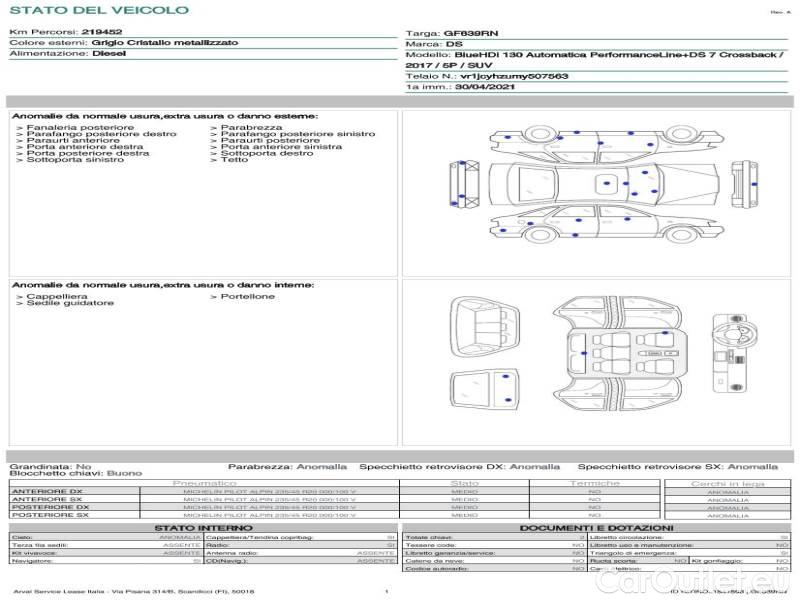Select the "ANTERIORE SX" tire row label
The height and width of the screenshot is (600, 800).
point(47,499)
